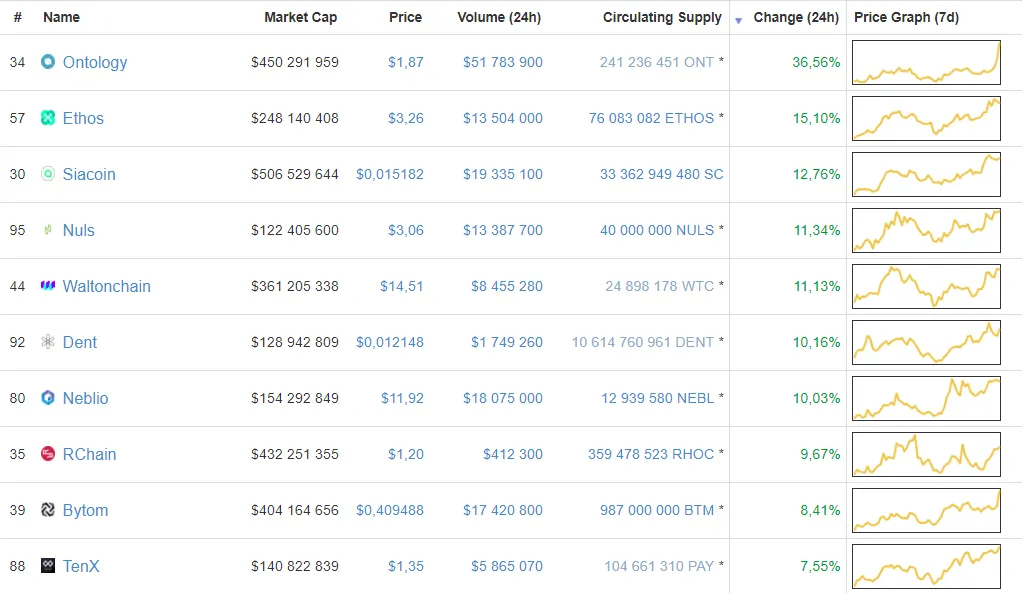This screenshot has height=593, width=1023.
Task: Click the TenX coin logo icon
Action: pyautogui.click(x=48, y=566)
